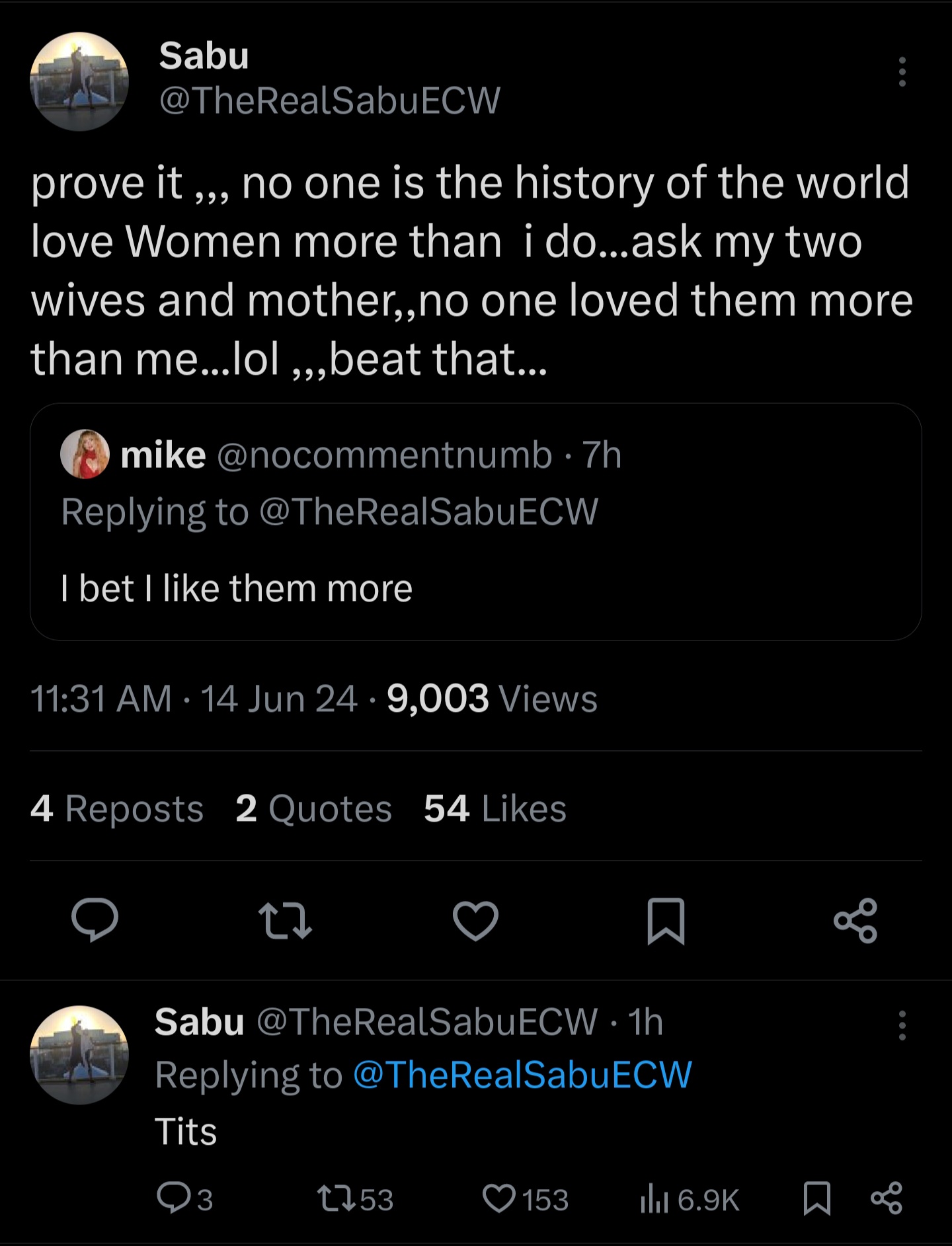Like the main tweet with heart icon
952x1246 pixels.
point(475,920)
